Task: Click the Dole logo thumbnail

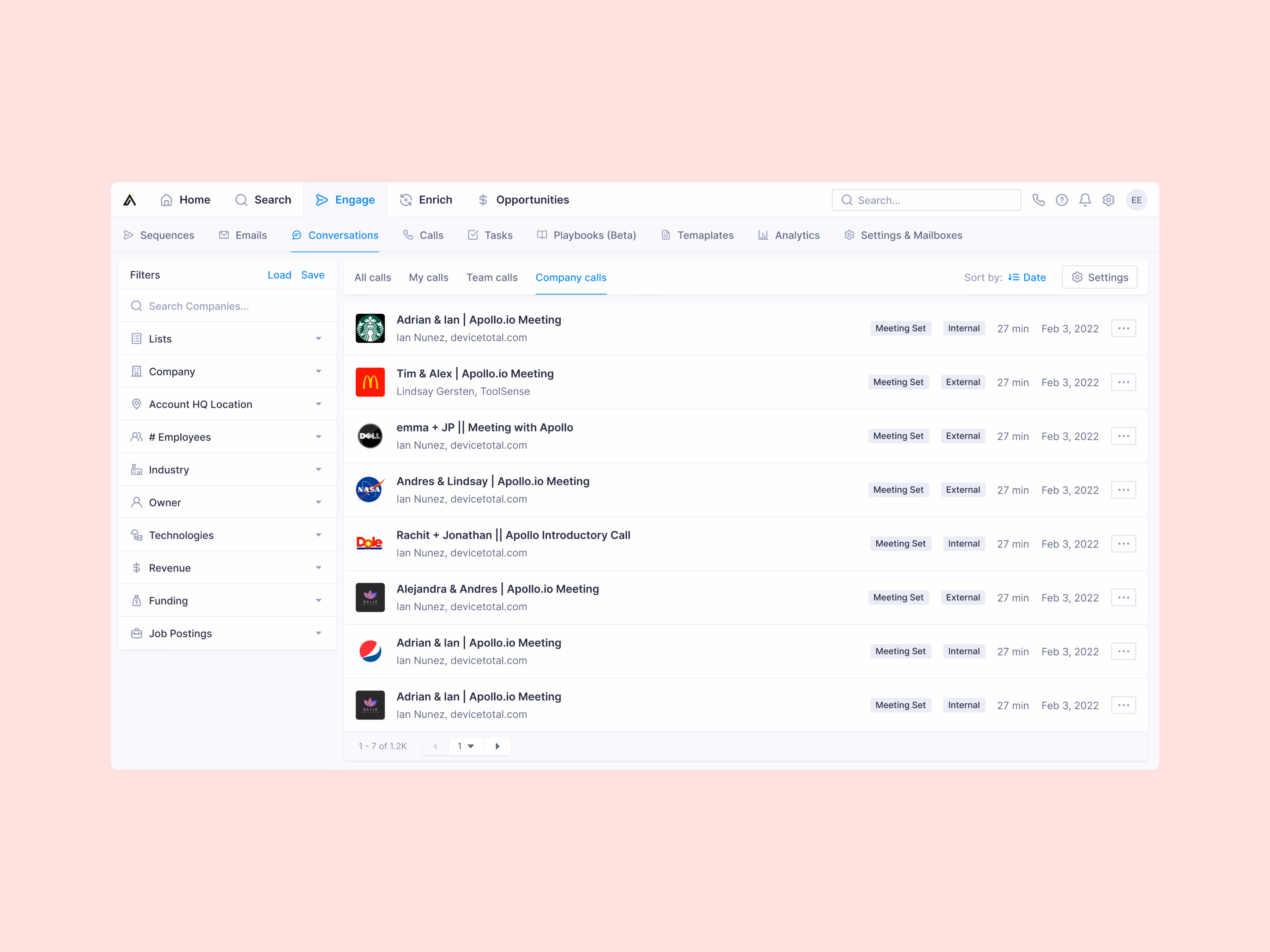Action: (370, 543)
